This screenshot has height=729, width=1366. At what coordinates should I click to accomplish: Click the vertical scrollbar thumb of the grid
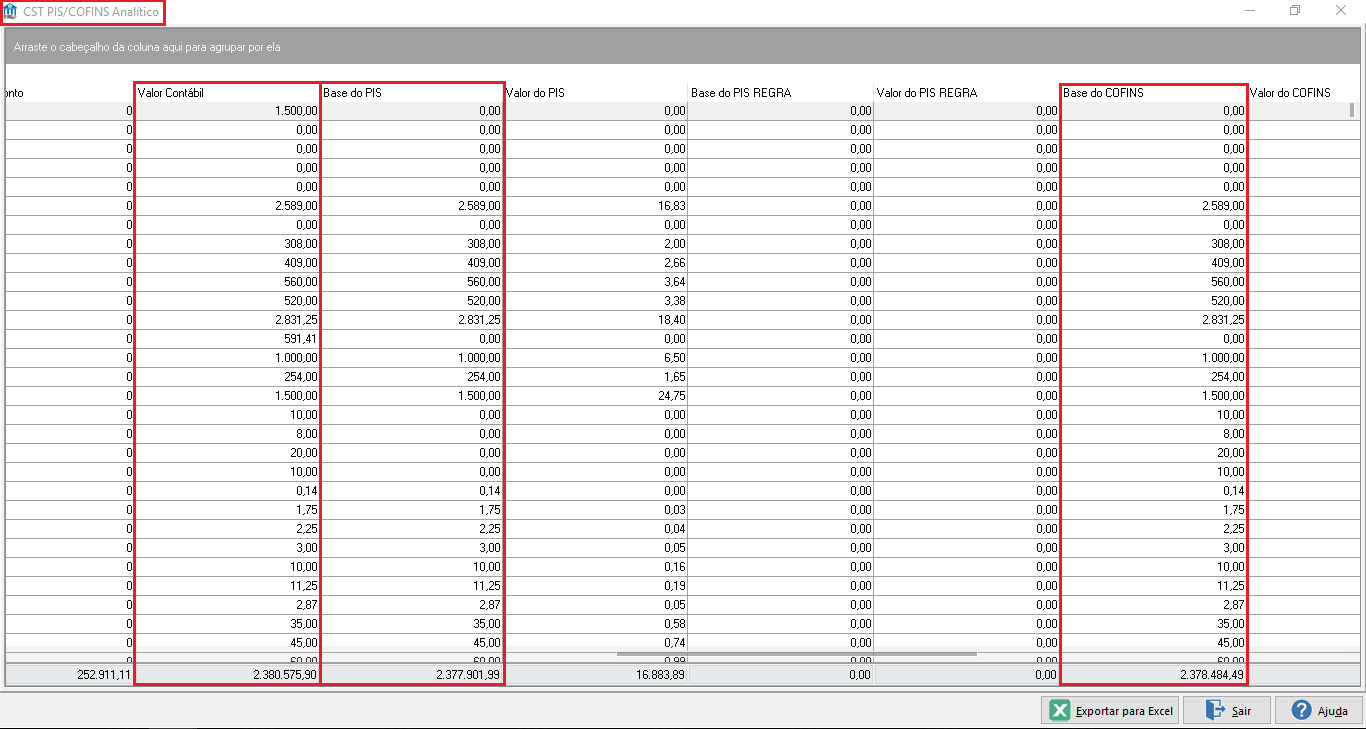coord(1353,111)
